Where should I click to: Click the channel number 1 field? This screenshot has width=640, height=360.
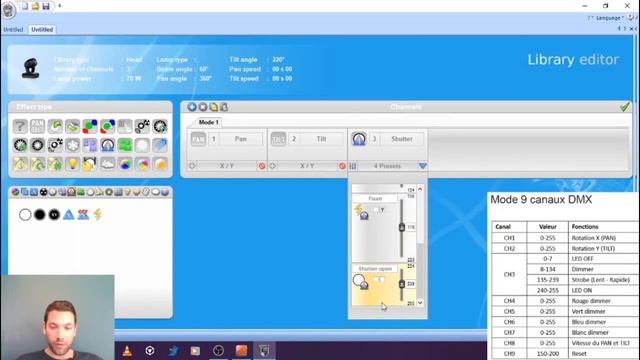[213, 139]
